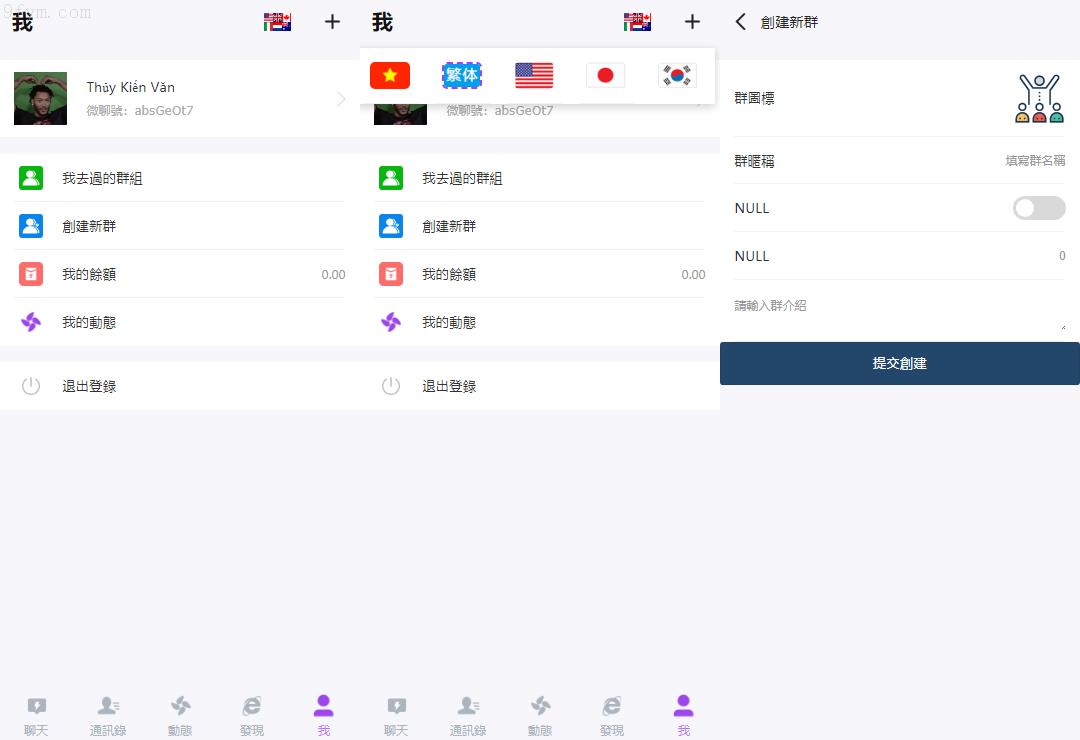
Task: Open 我去過的群組 in the leftmost screen
Action: click(x=102, y=178)
